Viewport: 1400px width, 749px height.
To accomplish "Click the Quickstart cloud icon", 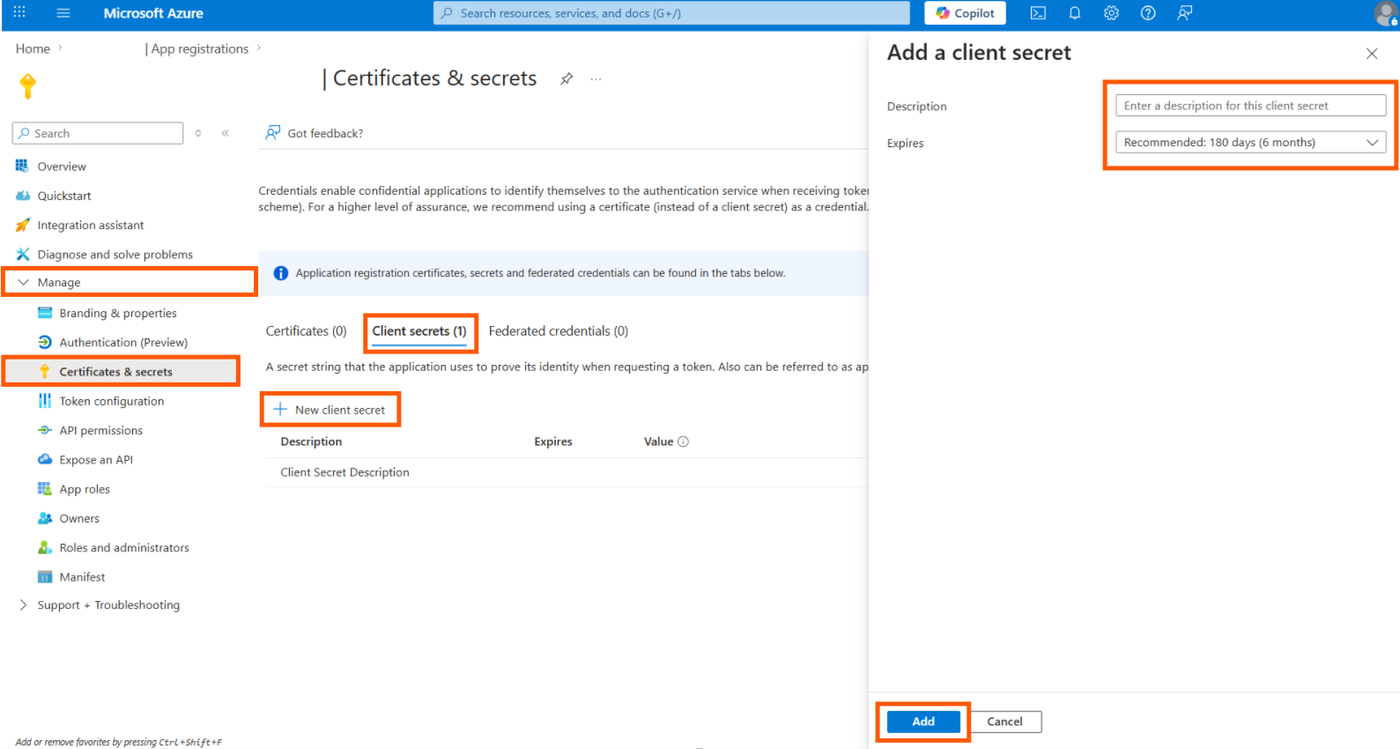I will pos(22,196).
